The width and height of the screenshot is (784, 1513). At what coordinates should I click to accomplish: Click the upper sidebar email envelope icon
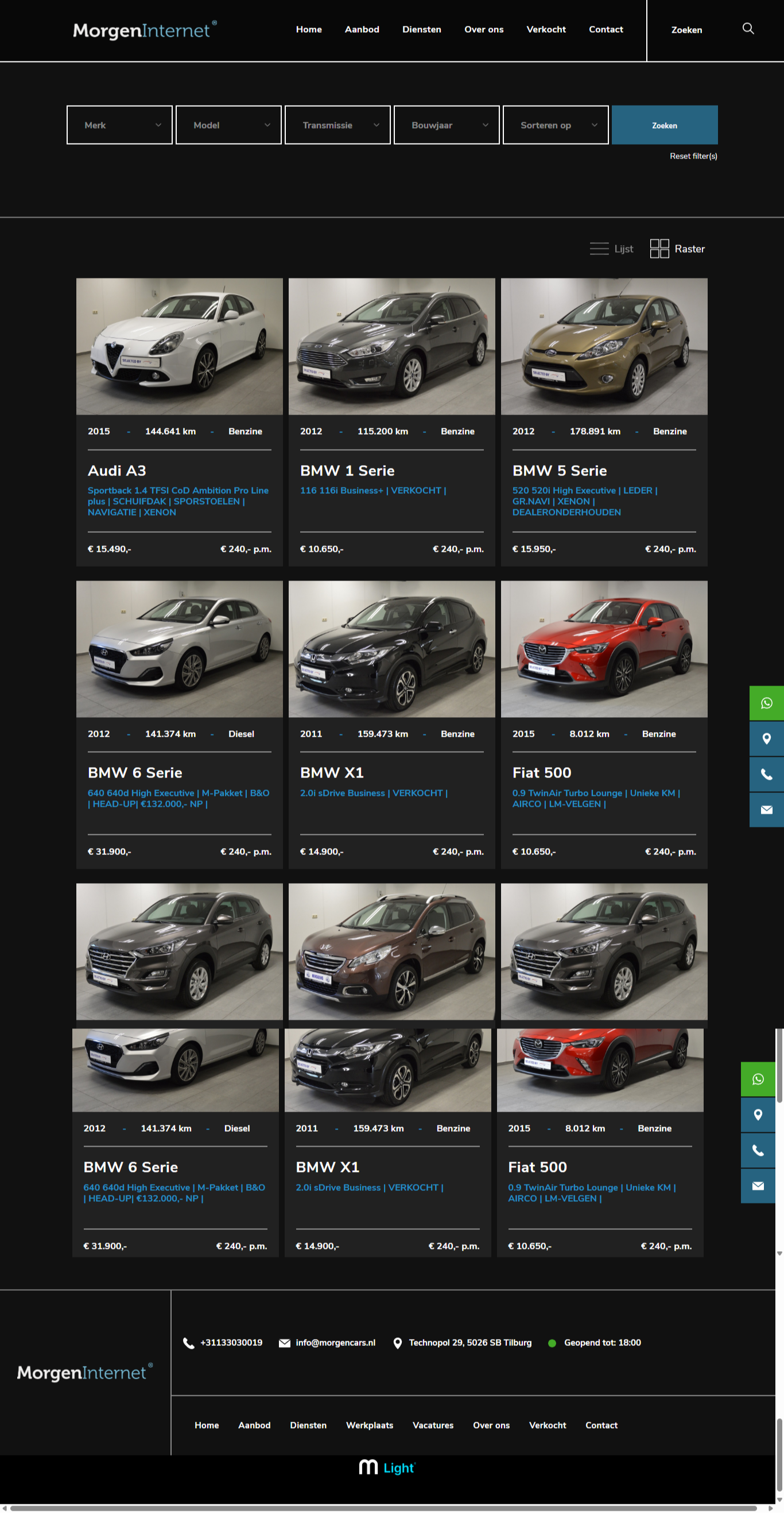click(766, 810)
